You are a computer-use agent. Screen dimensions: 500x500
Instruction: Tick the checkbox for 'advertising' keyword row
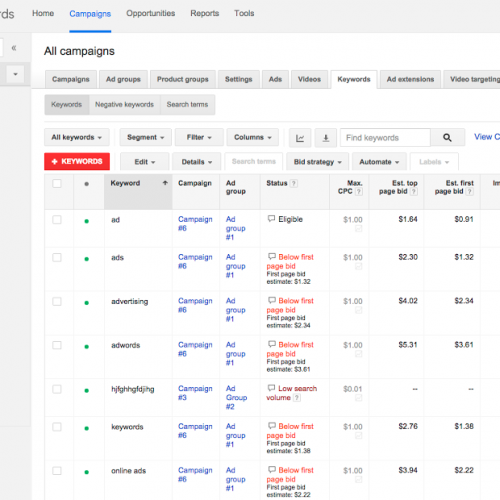point(57,301)
